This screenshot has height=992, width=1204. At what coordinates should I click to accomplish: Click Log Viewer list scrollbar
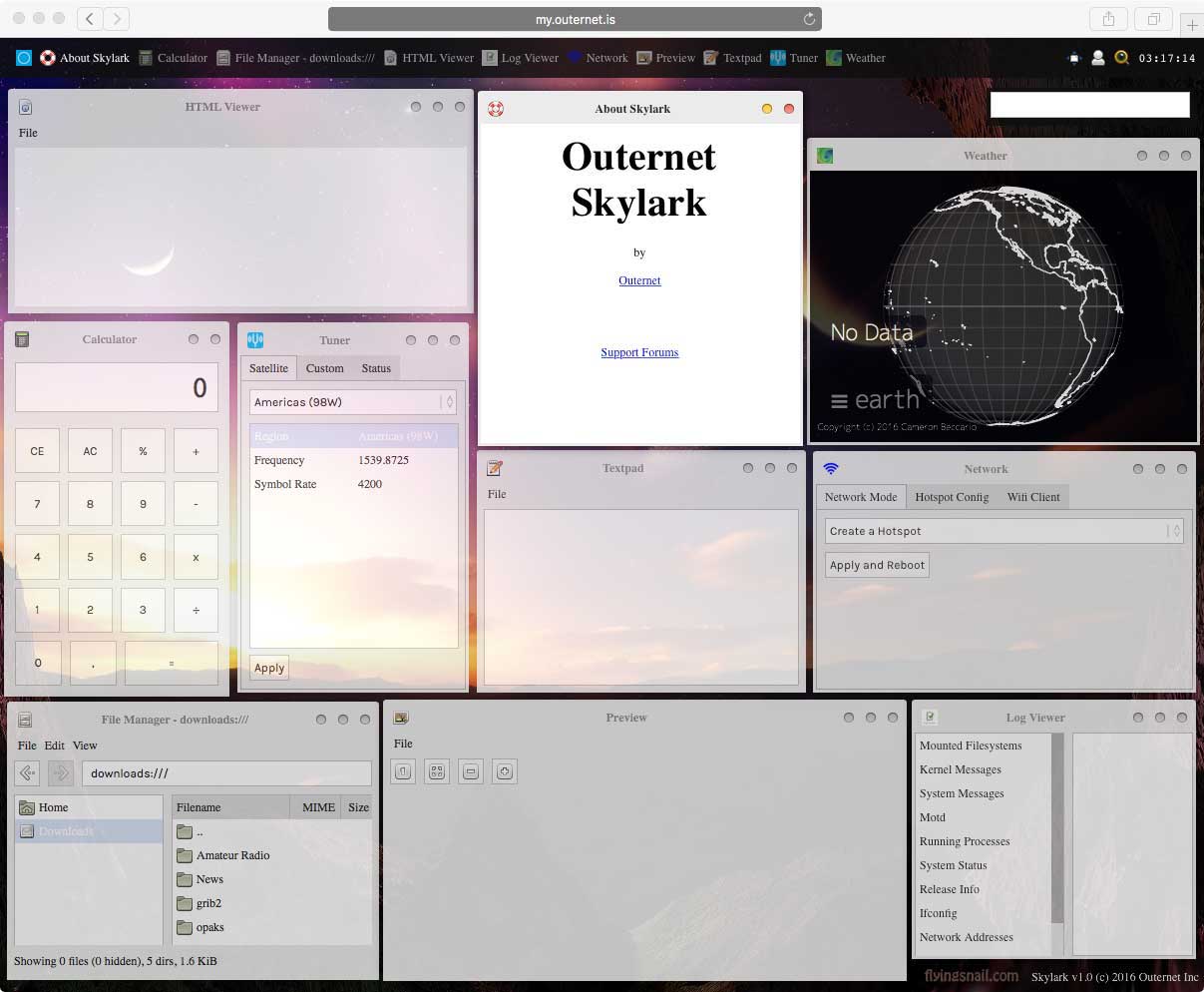(1058, 828)
